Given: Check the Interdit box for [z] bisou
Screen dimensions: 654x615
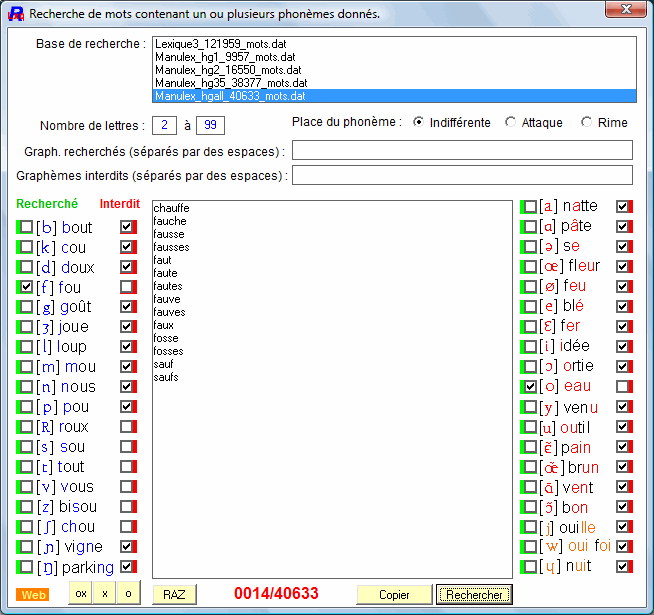Looking at the screenshot, I should click(x=126, y=507).
